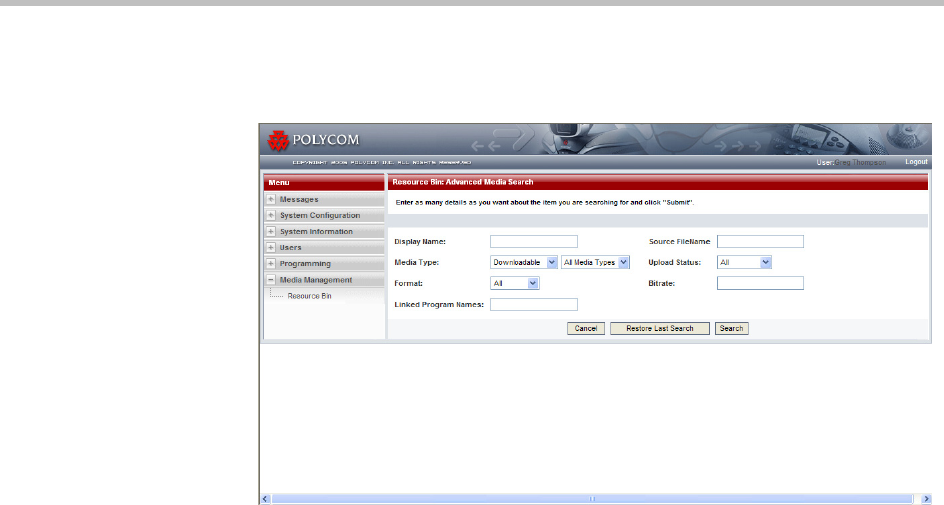Image resolution: width=944 pixels, height=505 pixels.
Task: Click the Linked Program Names field
Action: (533, 305)
